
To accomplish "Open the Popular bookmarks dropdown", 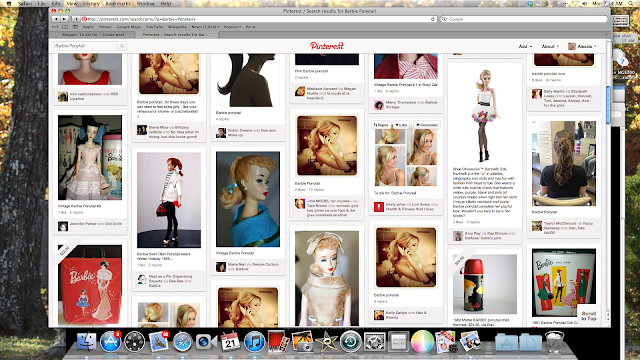I will (232, 27).
